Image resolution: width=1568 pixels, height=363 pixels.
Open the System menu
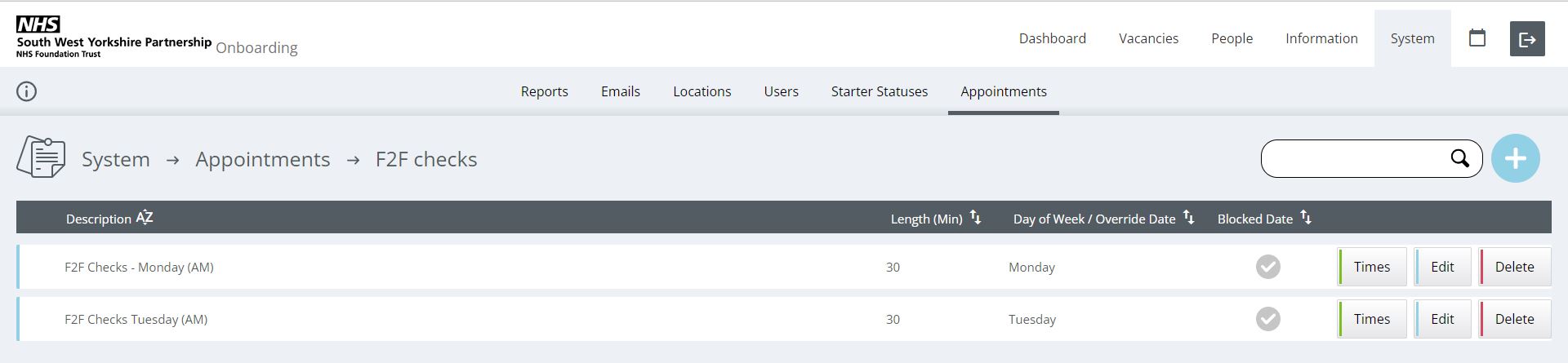tap(1412, 38)
